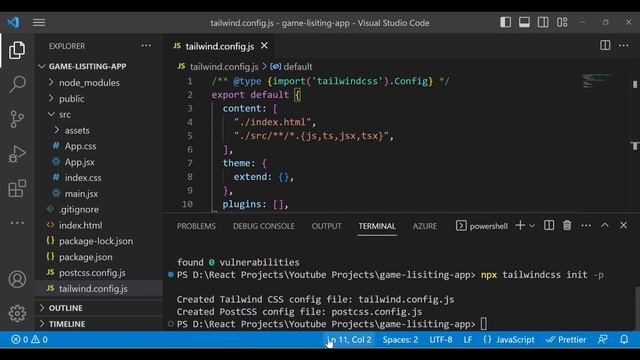Create a new terminal with plus icon
This screenshot has height=360, width=640.
tap(520, 225)
